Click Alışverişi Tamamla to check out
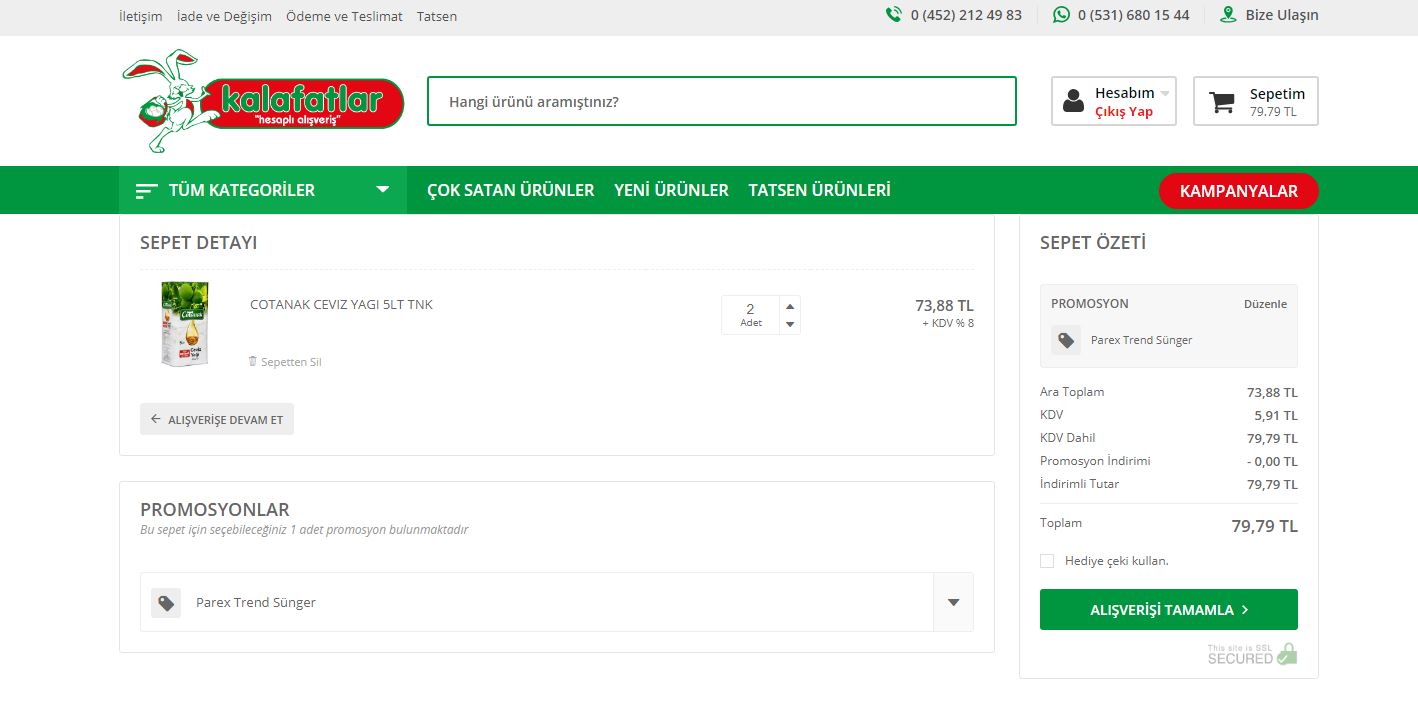Viewport: 1418px width, 709px height. point(1169,609)
